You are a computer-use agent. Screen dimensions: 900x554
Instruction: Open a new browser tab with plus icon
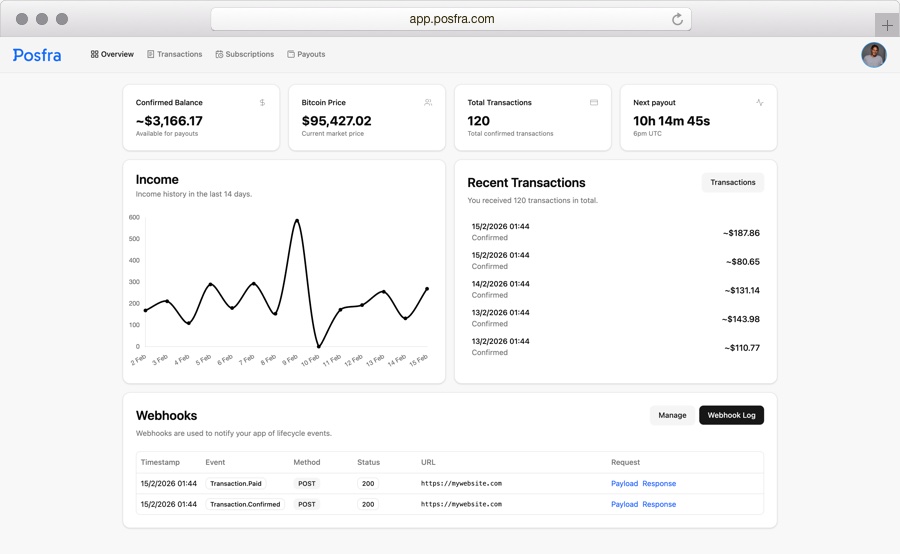tap(887, 25)
